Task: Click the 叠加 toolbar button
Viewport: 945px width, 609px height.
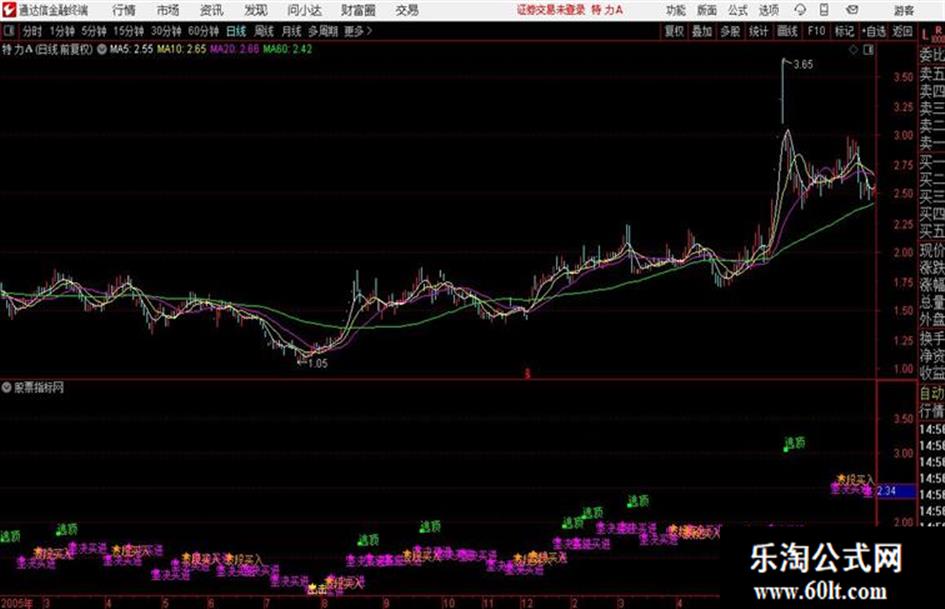Action: coord(702,31)
